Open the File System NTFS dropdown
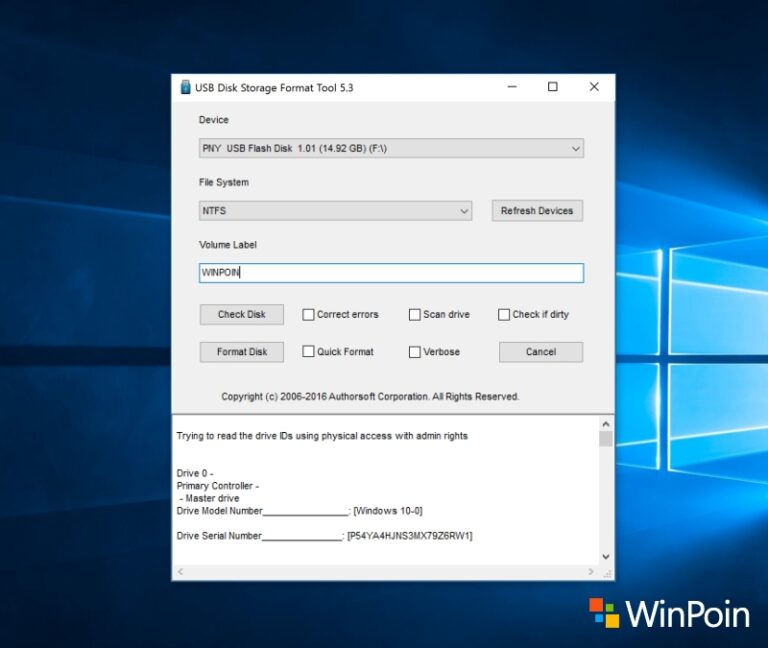Viewport: 768px width, 648px height. pyautogui.click(x=335, y=211)
